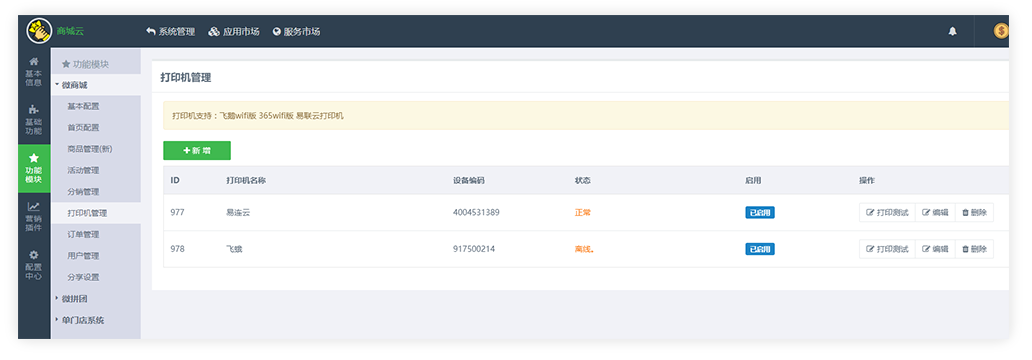Click 打印测试 for printer 易连云
This screenshot has width=1032, height=360.
click(887, 213)
